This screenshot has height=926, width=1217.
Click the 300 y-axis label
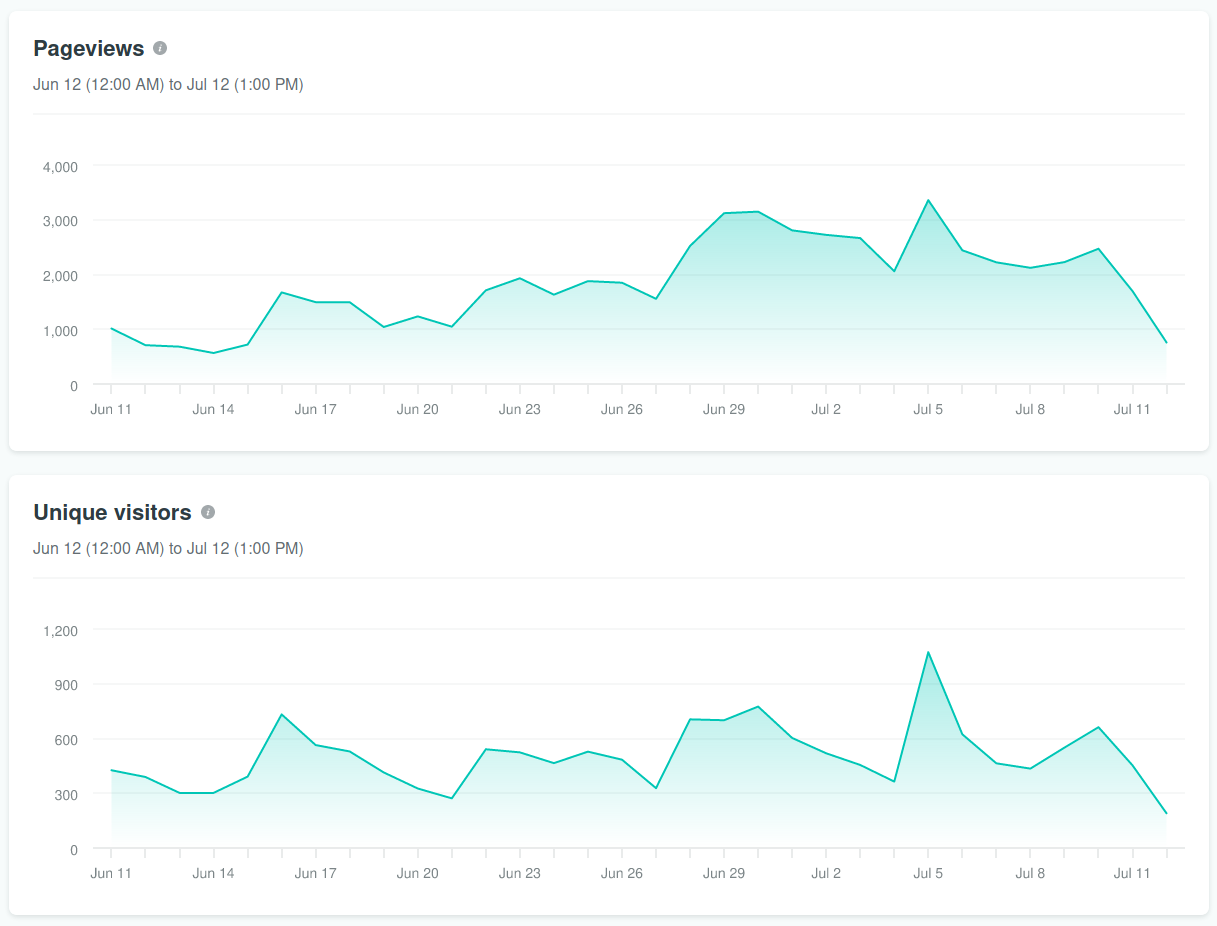pyautogui.click(x=67, y=795)
